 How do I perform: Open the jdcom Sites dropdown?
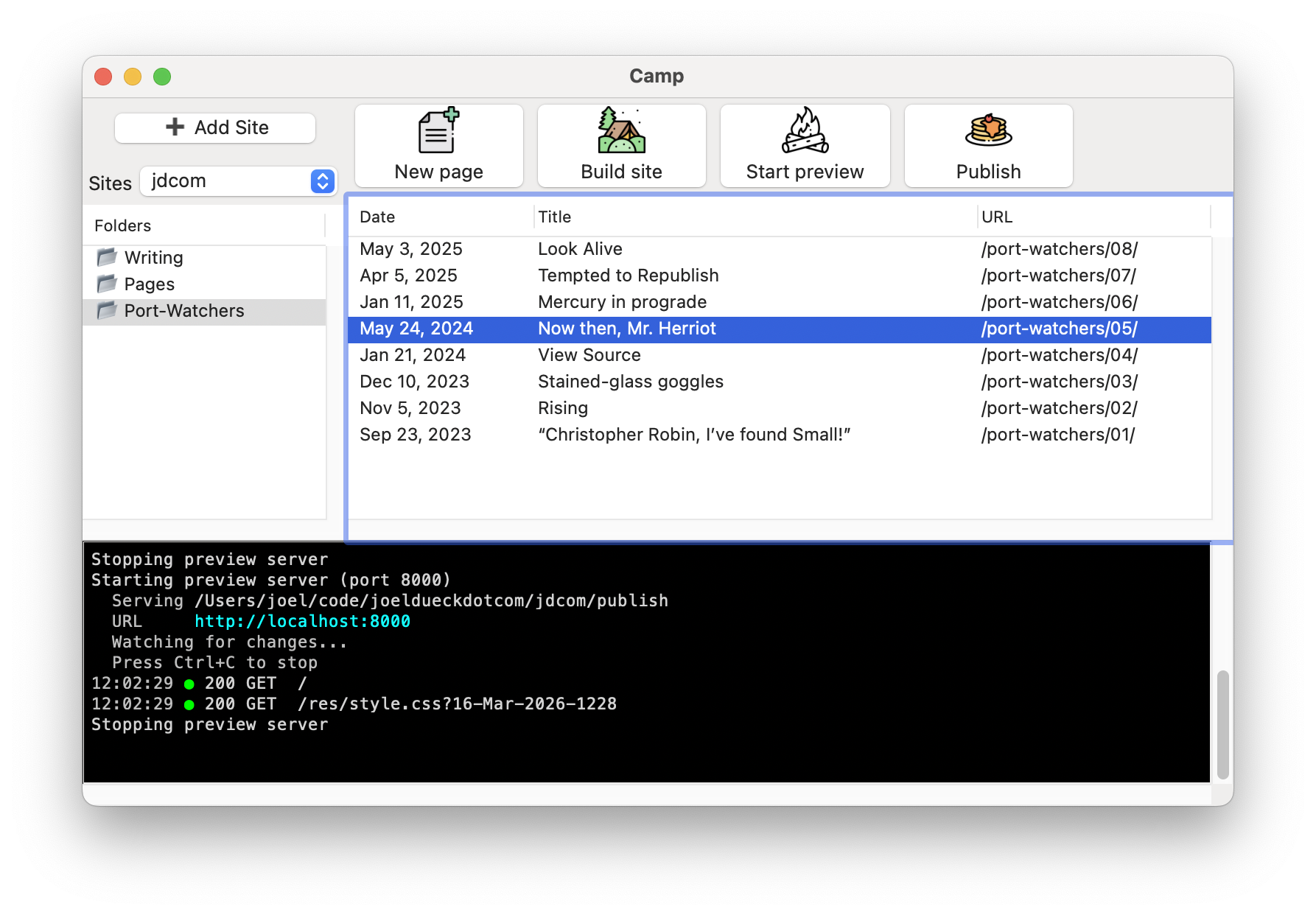[x=322, y=181]
